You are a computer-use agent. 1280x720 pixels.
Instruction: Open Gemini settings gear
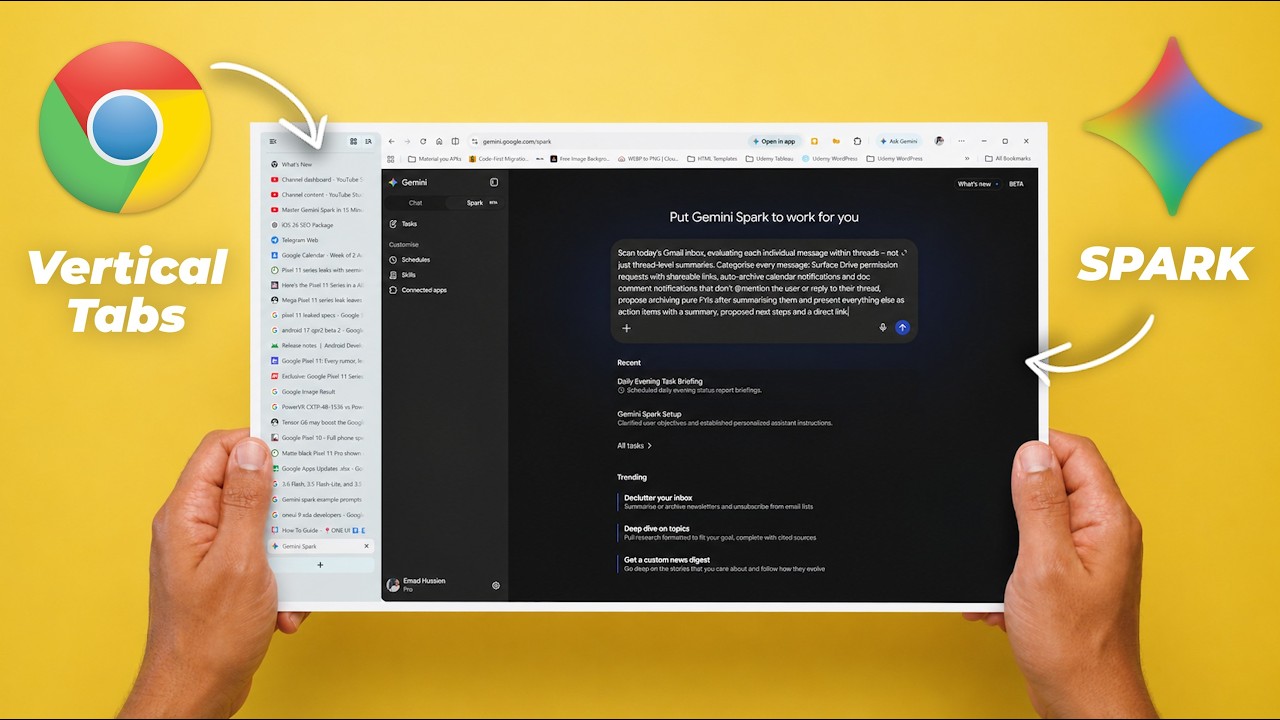point(496,586)
